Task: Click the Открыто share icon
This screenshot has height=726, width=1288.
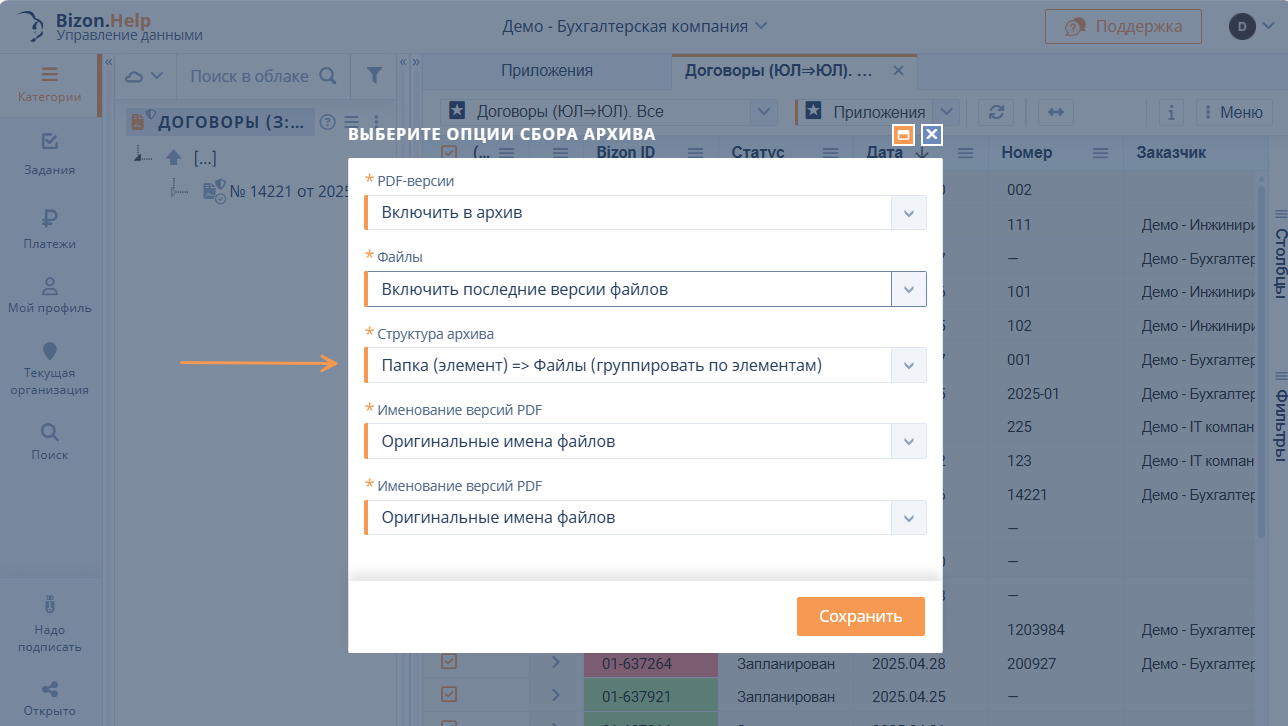Action: pyautogui.click(x=50, y=689)
